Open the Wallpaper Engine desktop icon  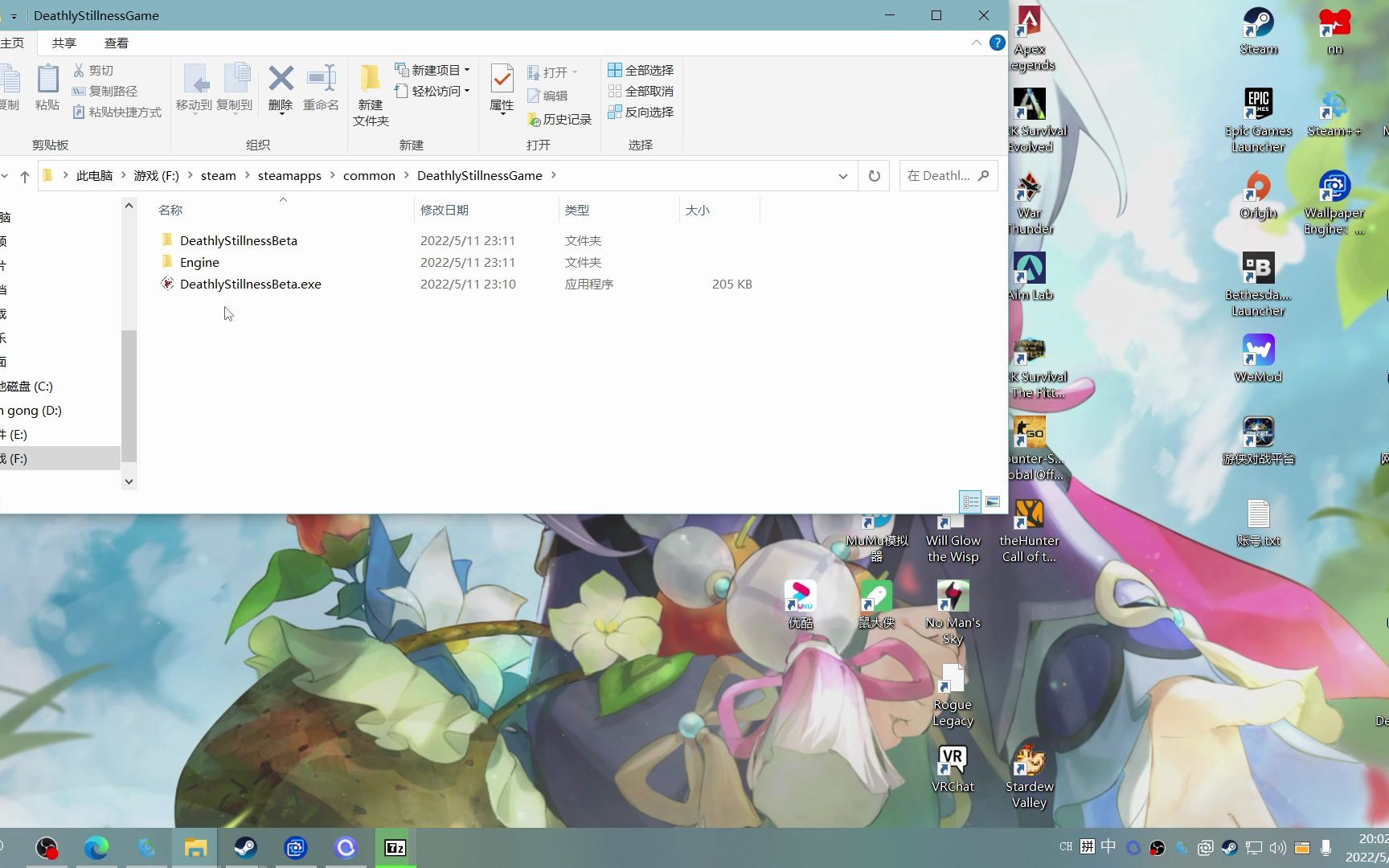1334,203
